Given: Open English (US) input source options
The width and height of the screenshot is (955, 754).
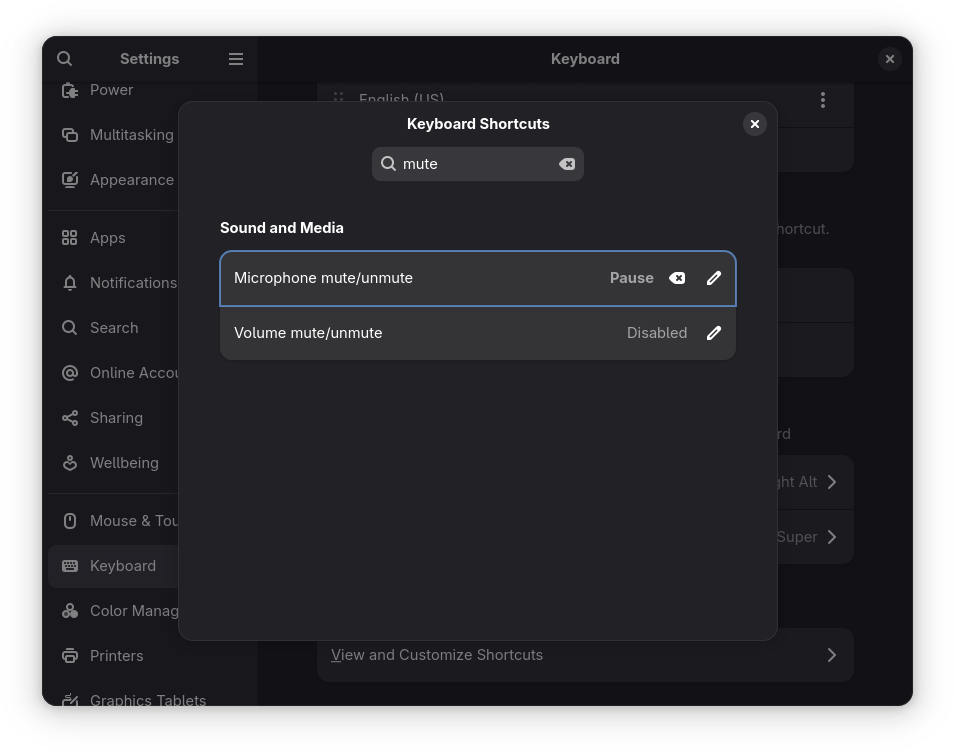Looking at the screenshot, I should [823, 100].
